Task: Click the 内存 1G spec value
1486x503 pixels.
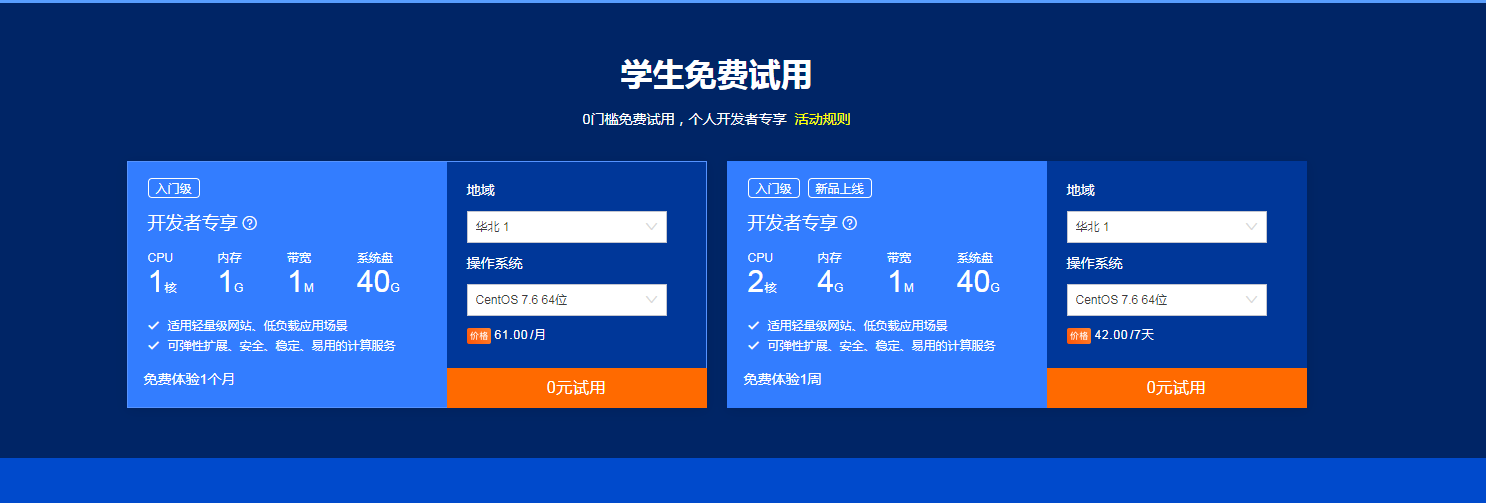Action: pos(231,282)
